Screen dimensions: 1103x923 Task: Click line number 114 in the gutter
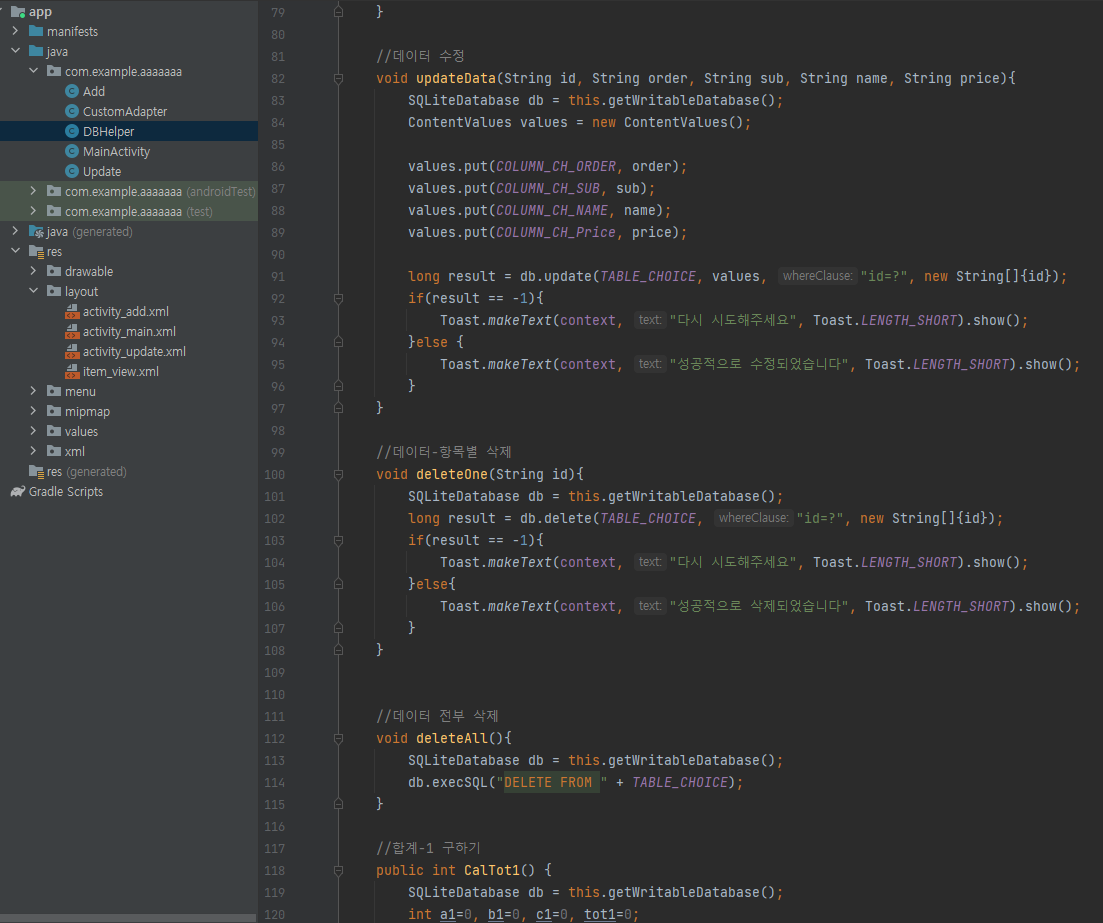[274, 782]
